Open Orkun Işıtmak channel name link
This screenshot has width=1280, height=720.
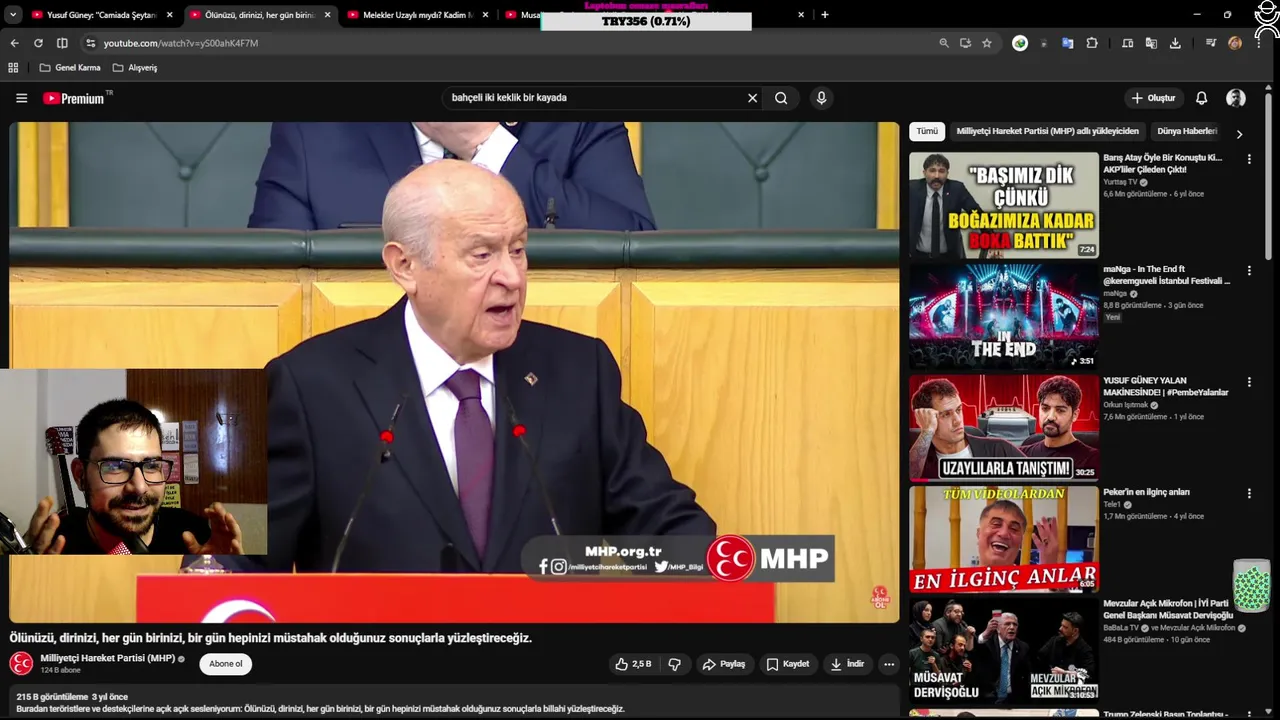click(x=1125, y=405)
